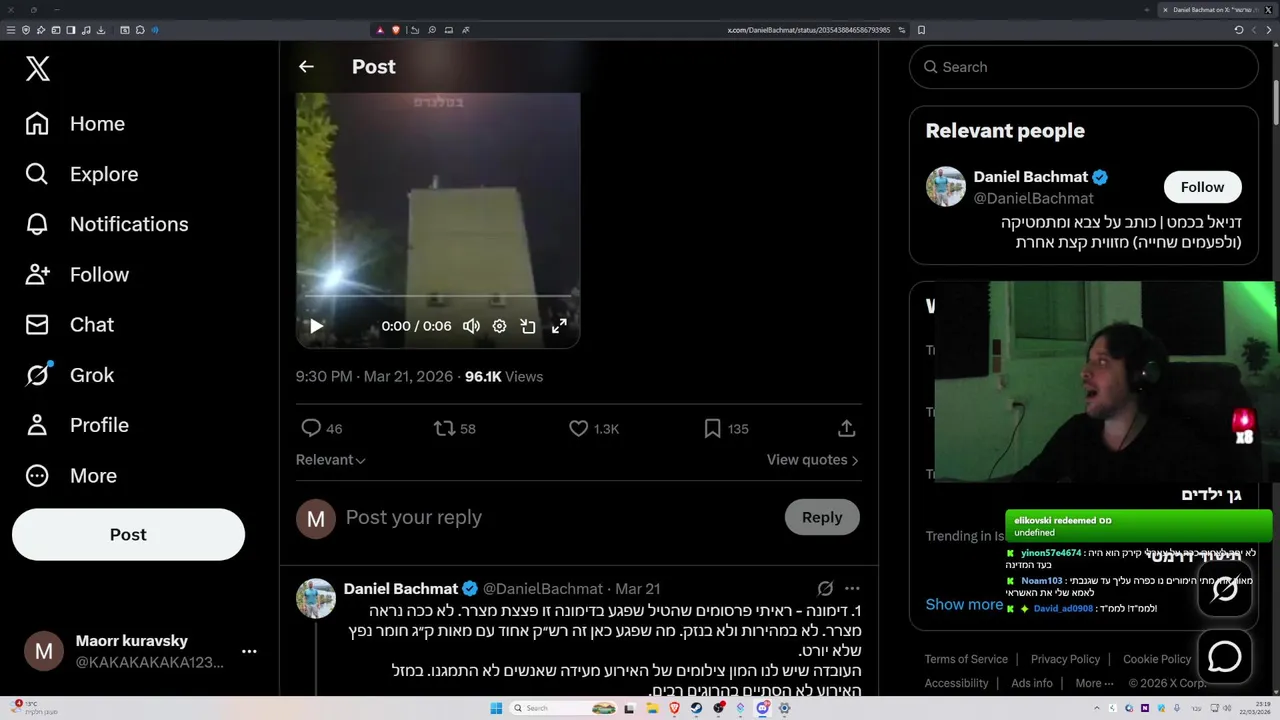Open the floating chat messages button
The image size is (1280, 720).
(1225, 657)
